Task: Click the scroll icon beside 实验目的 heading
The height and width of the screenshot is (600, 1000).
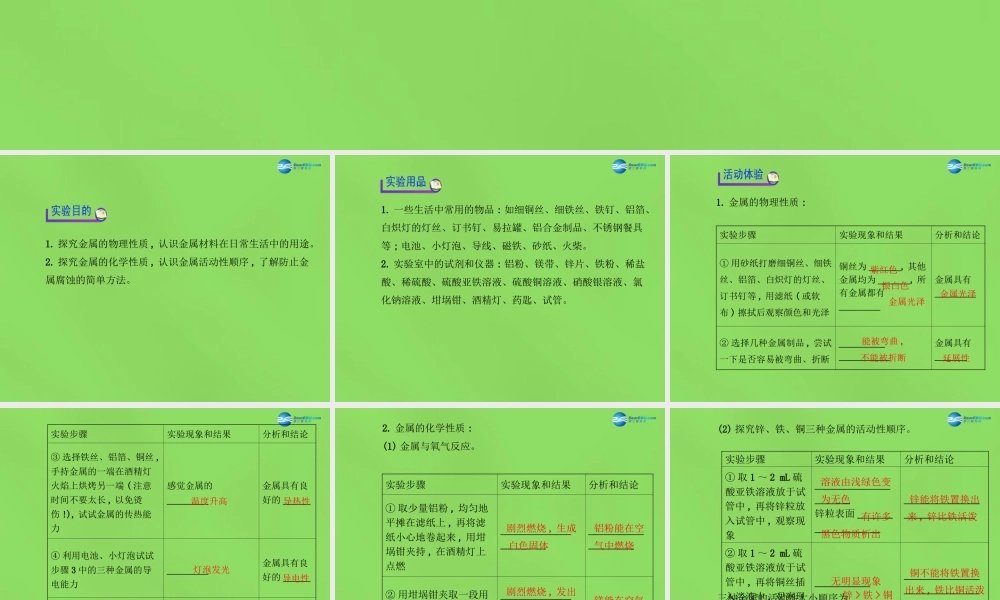Action: click(101, 213)
